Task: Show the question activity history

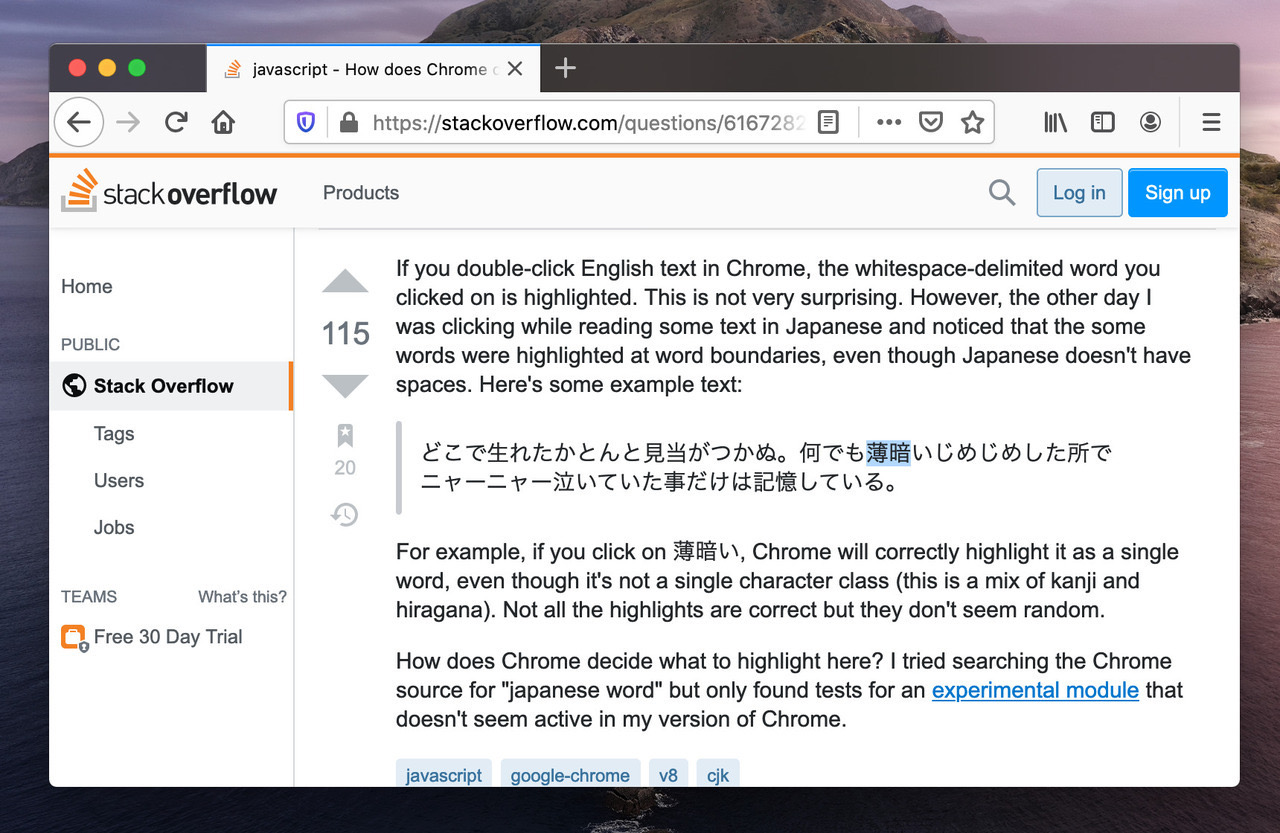Action: [x=345, y=514]
